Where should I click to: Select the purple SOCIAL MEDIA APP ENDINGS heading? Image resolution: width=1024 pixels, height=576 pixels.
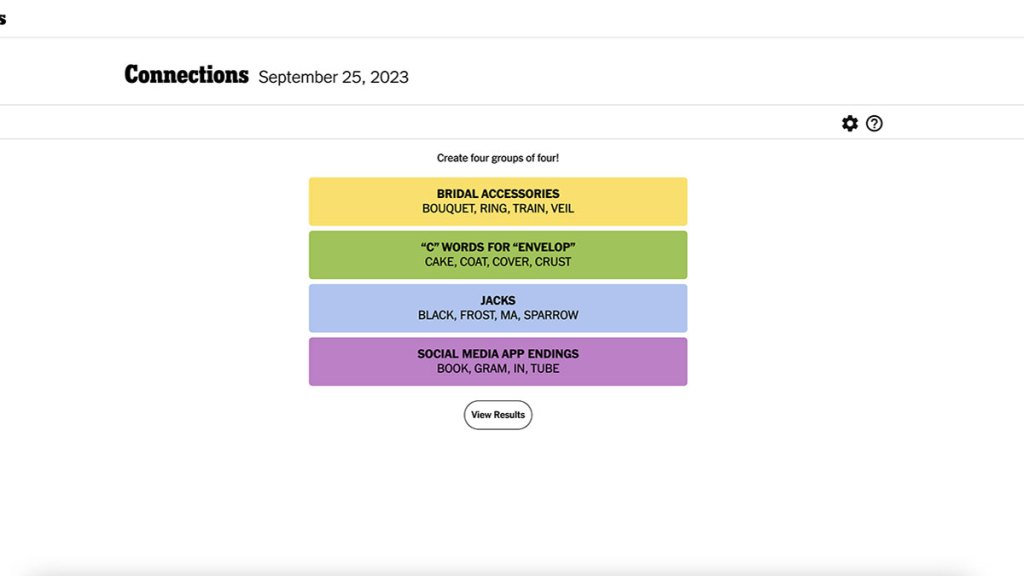pos(498,354)
